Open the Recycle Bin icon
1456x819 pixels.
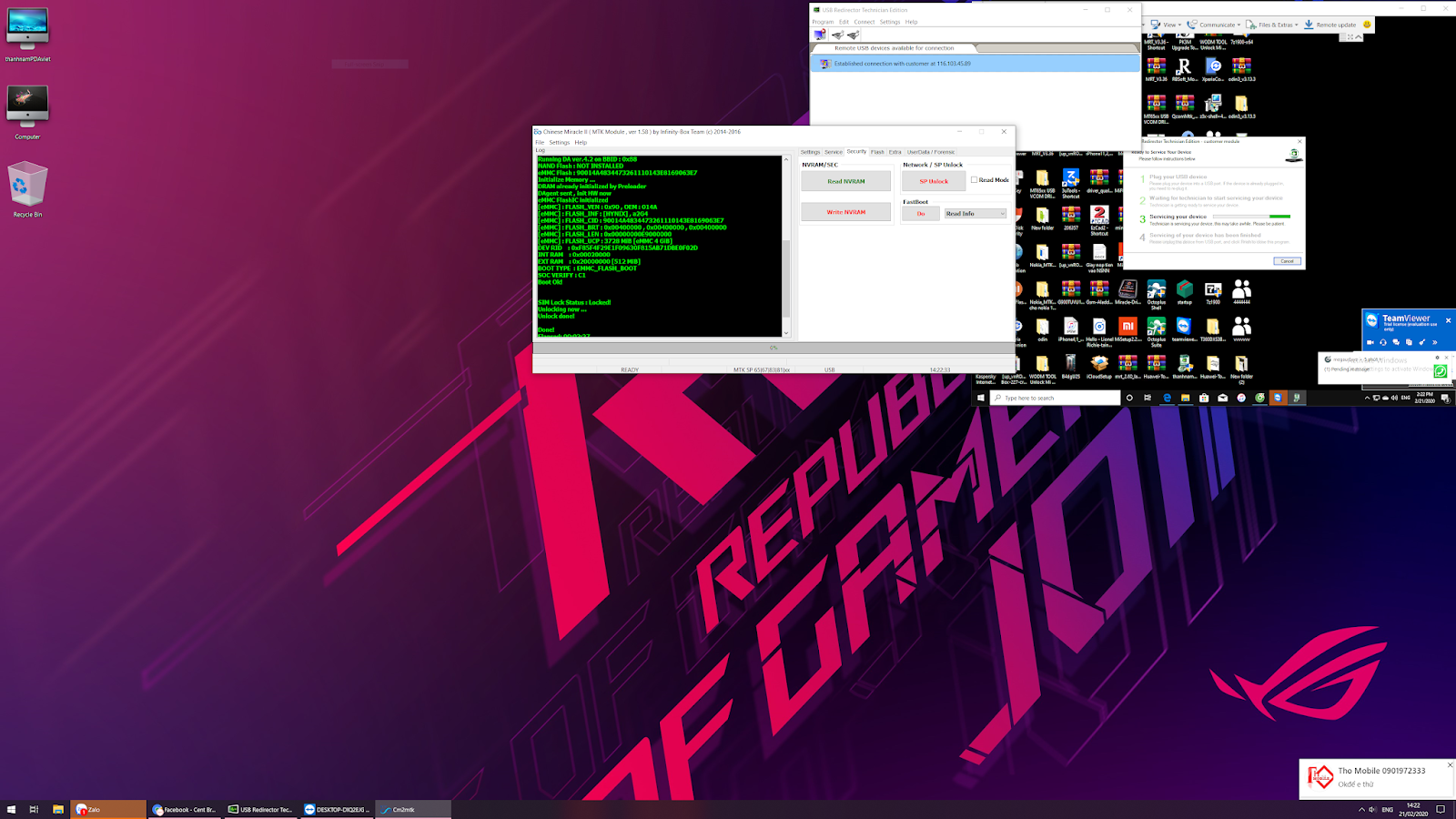point(27,189)
